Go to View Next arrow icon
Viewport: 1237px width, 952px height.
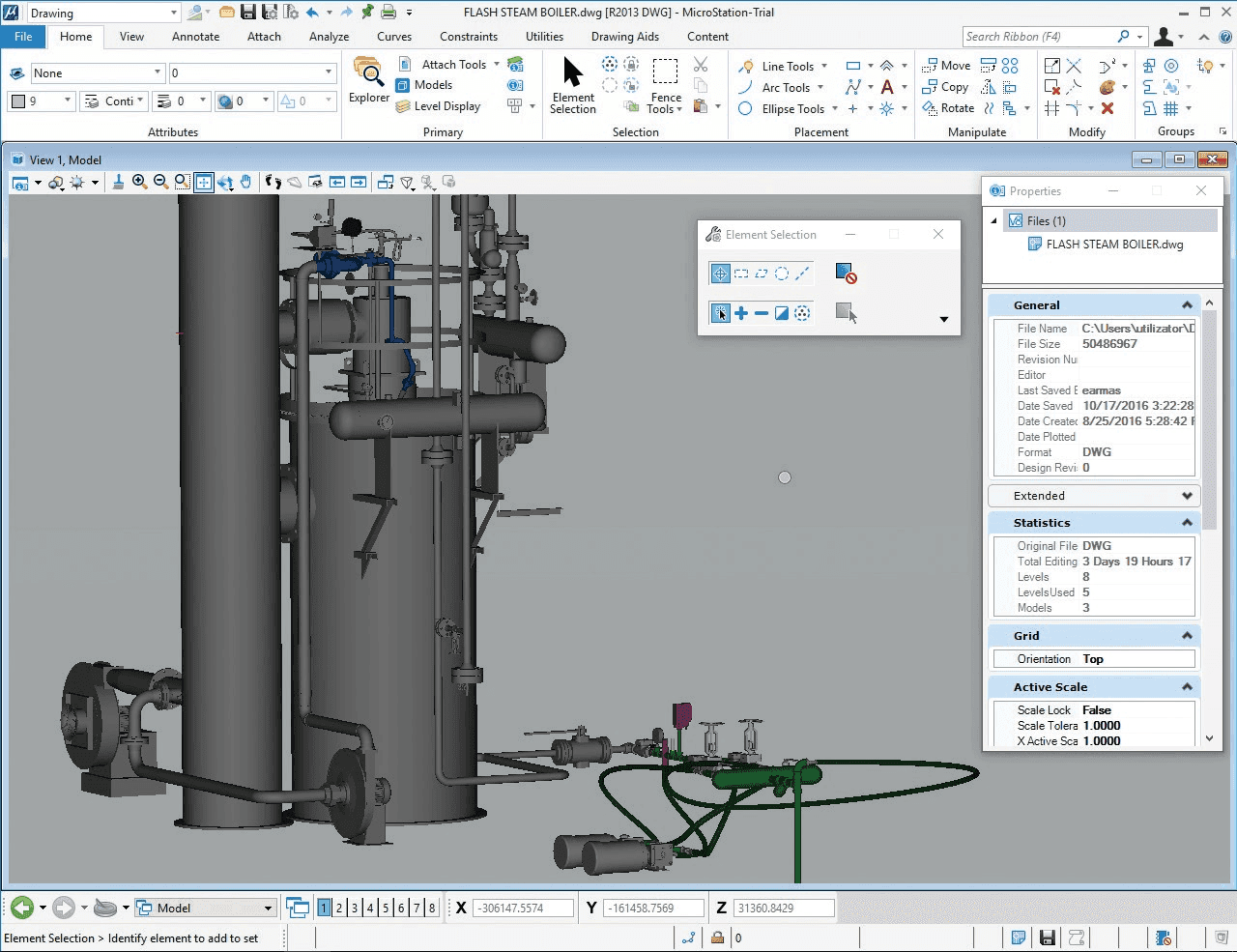tap(359, 182)
